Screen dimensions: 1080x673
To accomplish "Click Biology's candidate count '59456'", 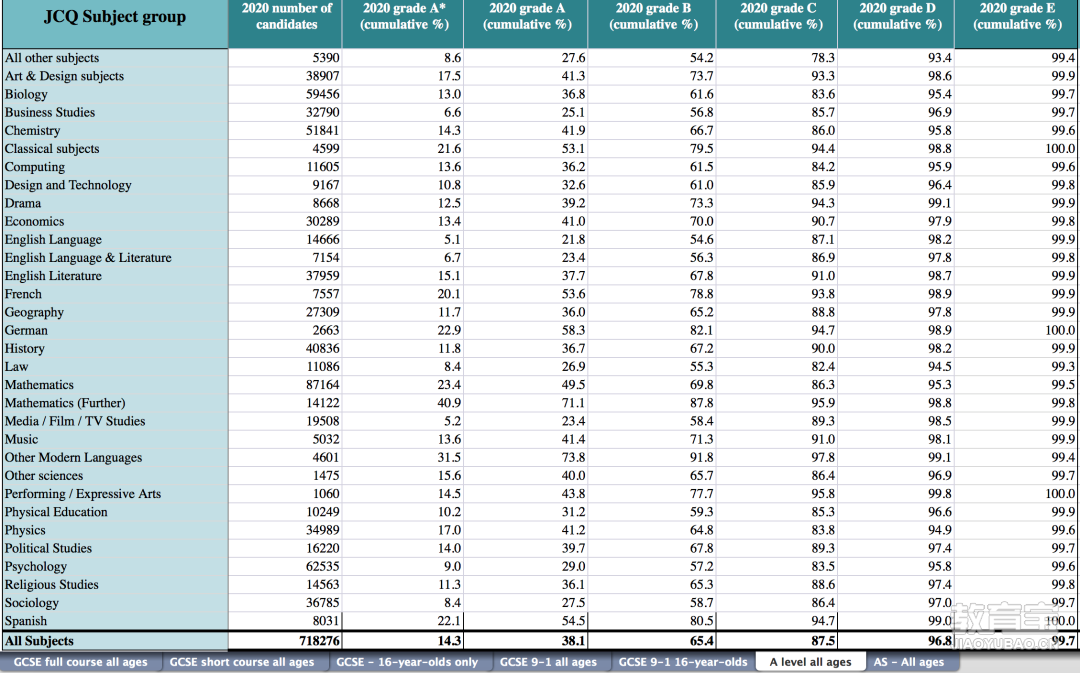I will coord(323,94).
